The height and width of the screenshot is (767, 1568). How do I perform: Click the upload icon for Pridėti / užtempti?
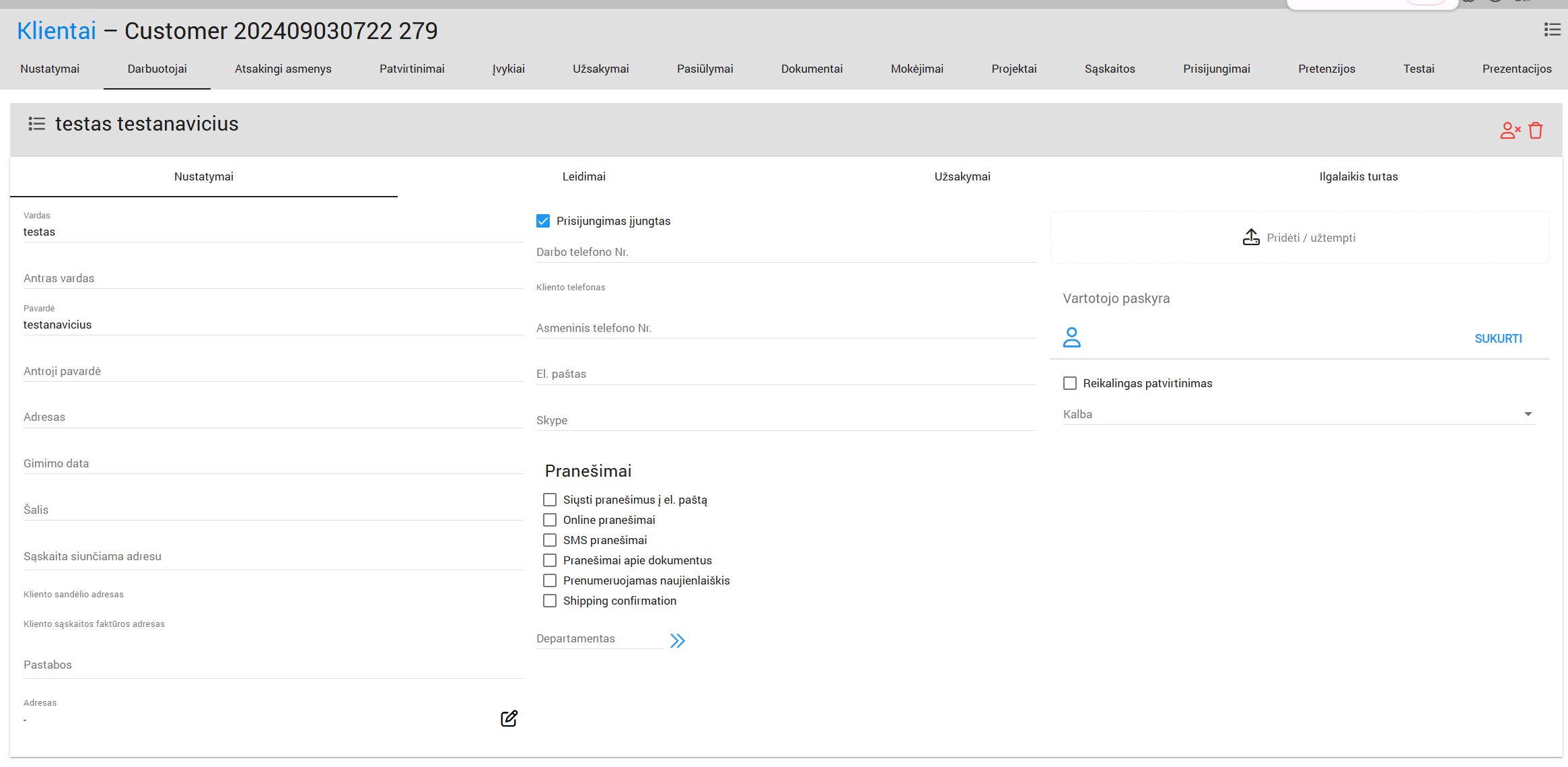click(1251, 238)
